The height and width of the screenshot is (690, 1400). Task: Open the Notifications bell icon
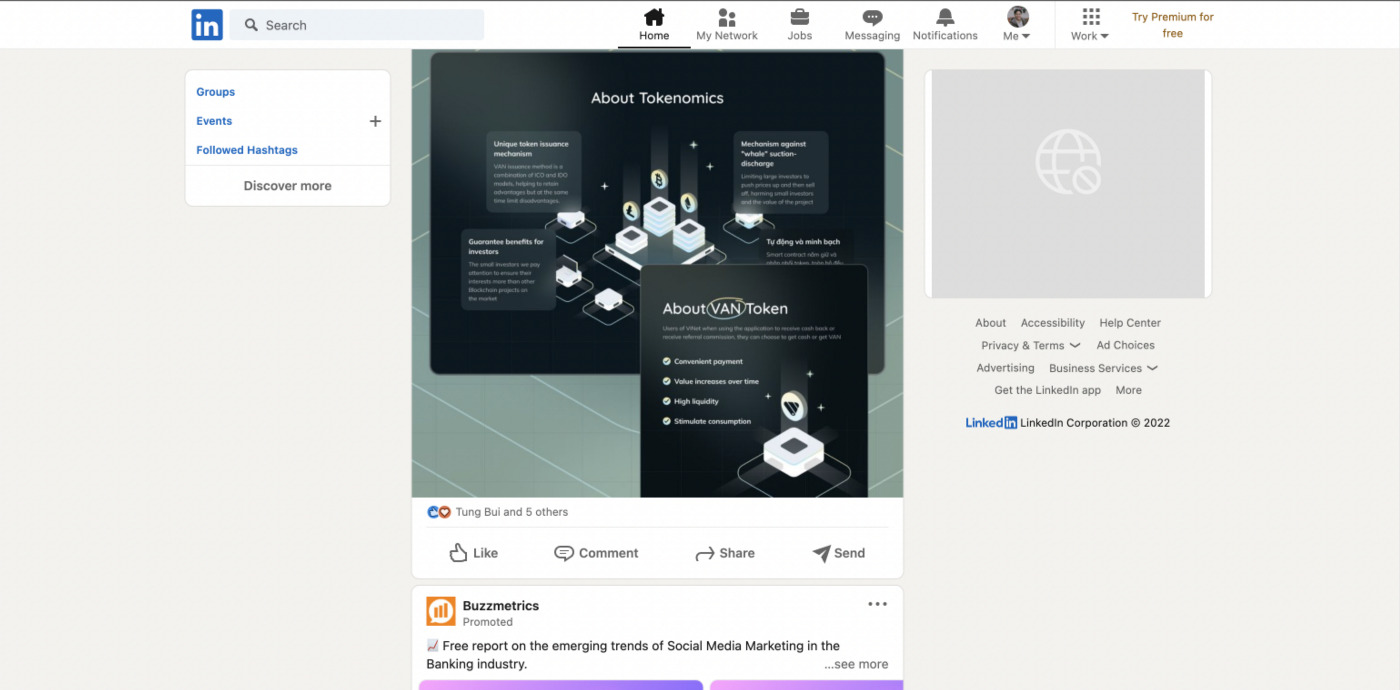tap(945, 17)
